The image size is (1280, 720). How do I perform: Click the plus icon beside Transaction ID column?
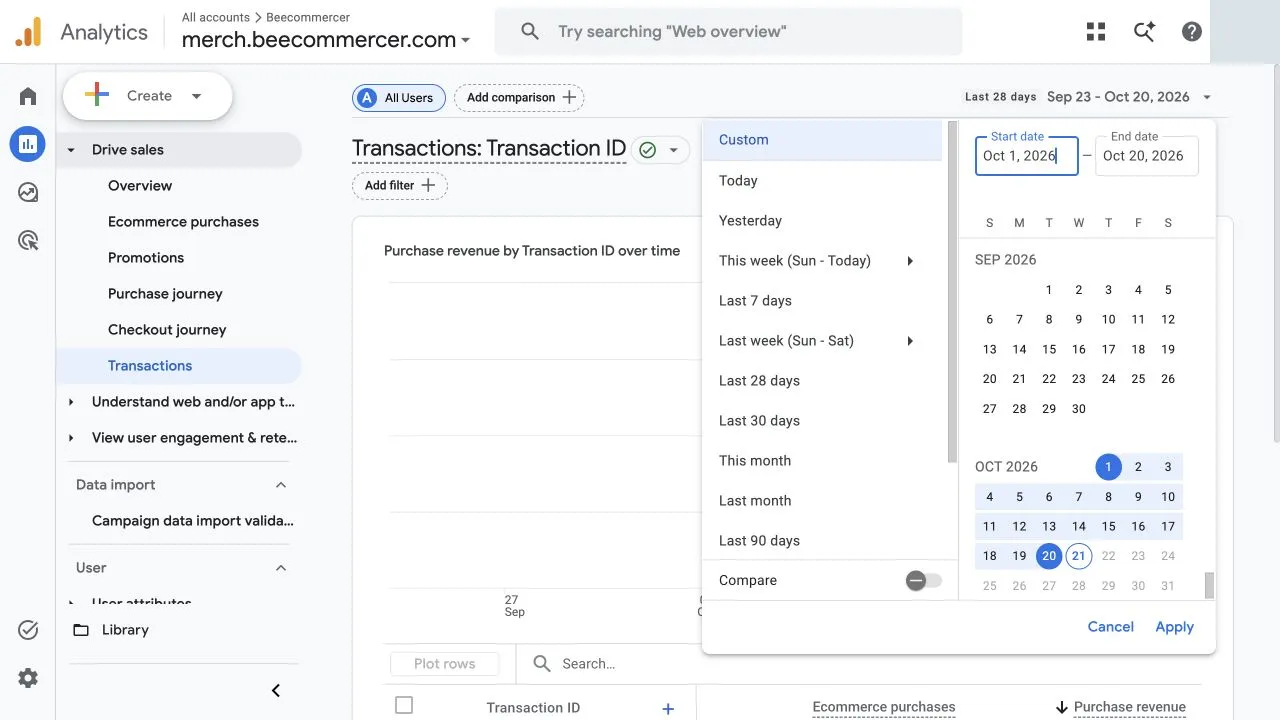point(668,708)
